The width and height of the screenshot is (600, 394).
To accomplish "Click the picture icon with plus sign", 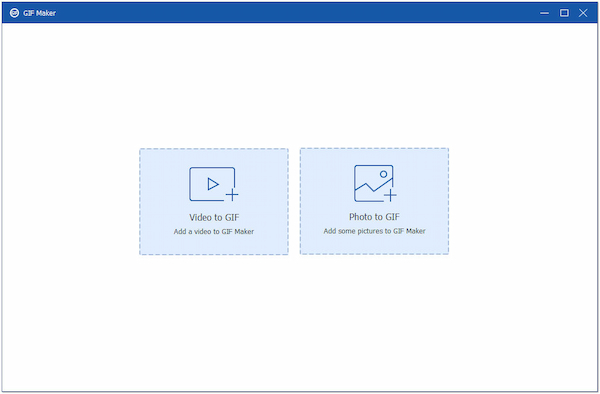I will point(375,183).
